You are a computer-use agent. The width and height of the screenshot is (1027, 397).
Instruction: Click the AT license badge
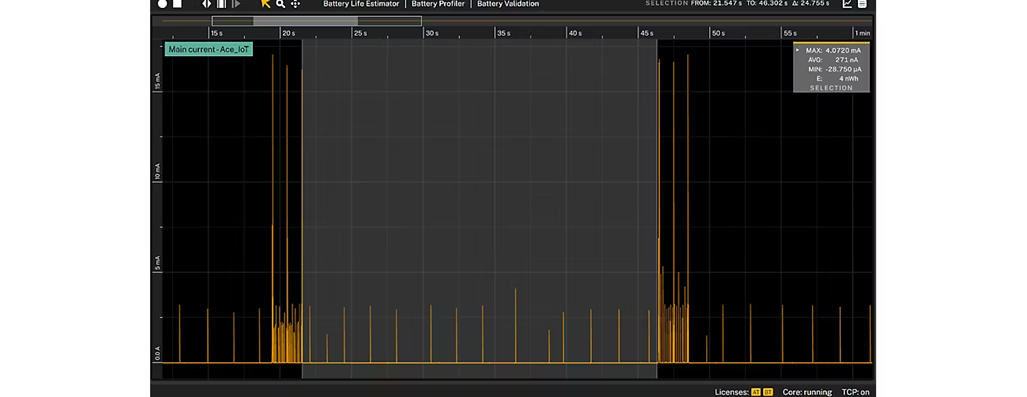click(x=756, y=392)
